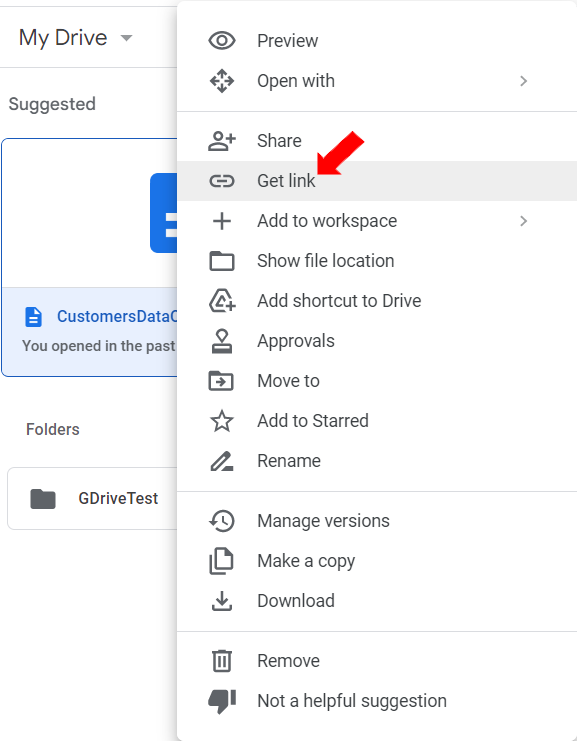Expand the Open with submenu chevron
577x741 pixels.
tap(523, 81)
